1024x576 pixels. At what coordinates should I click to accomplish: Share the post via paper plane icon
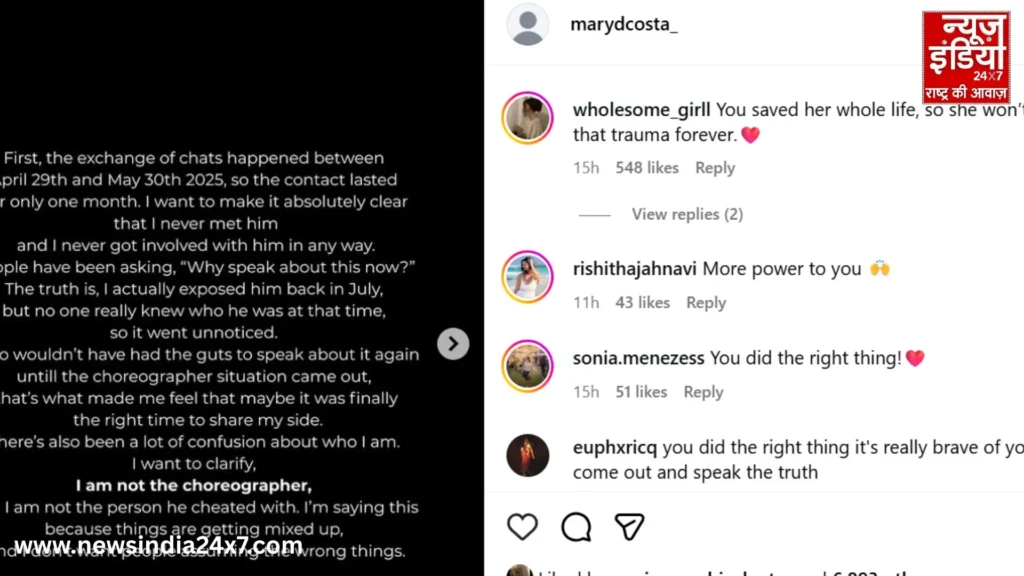pyautogui.click(x=629, y=527)
